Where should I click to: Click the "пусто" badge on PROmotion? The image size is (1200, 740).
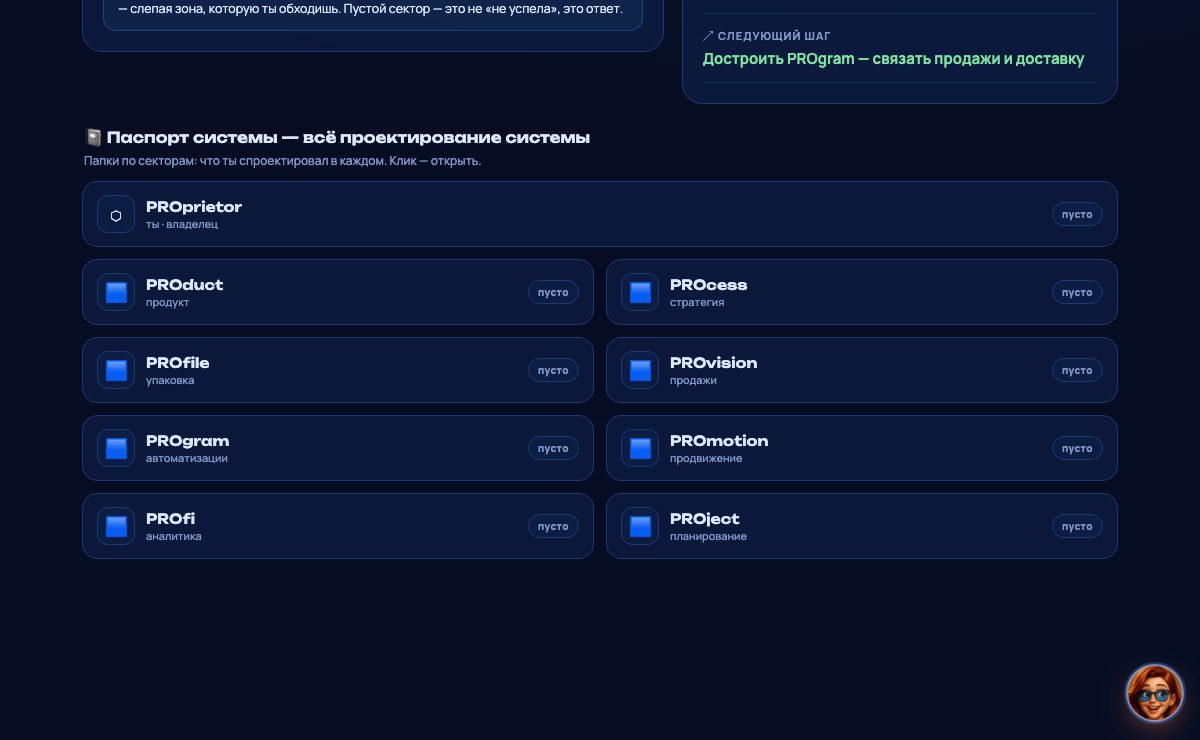click(1077, 448)
